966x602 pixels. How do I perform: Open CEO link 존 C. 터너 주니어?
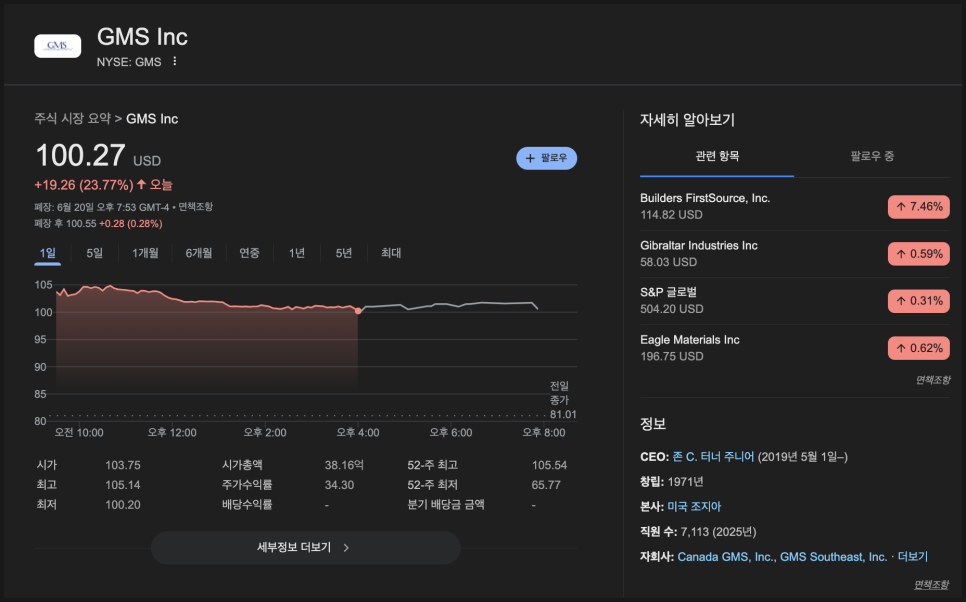[713, 457]
